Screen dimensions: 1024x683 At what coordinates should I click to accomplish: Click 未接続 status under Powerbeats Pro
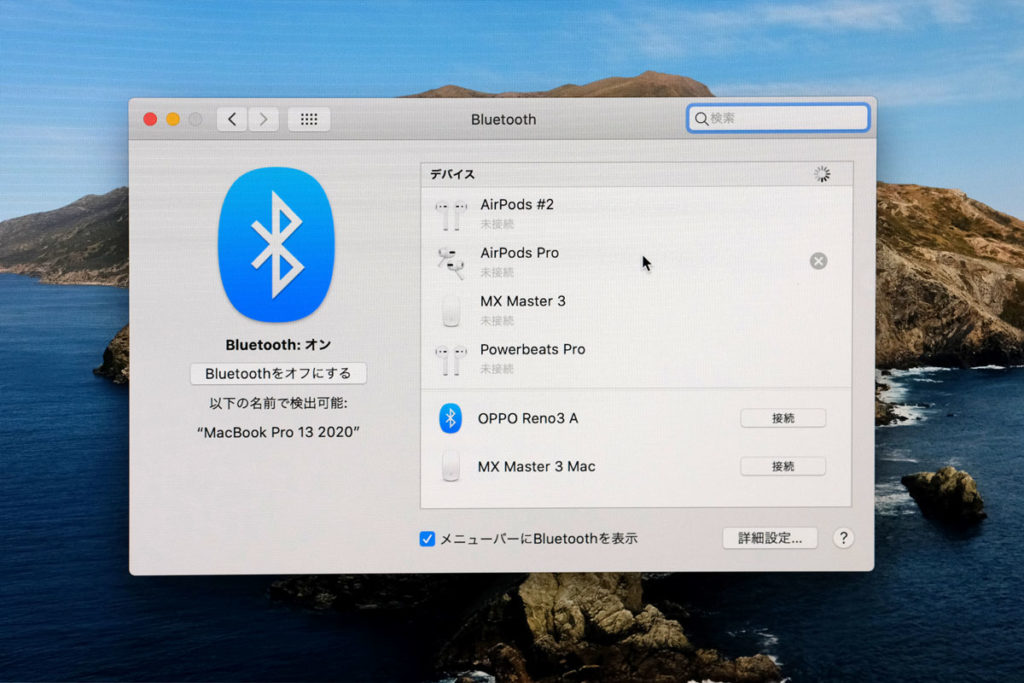pyautogui.click(x=497, y=369)
